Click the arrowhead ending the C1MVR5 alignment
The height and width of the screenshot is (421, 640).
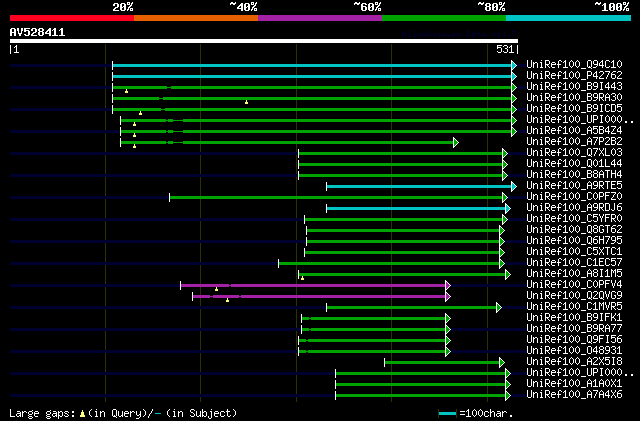(x=499, y=308)
